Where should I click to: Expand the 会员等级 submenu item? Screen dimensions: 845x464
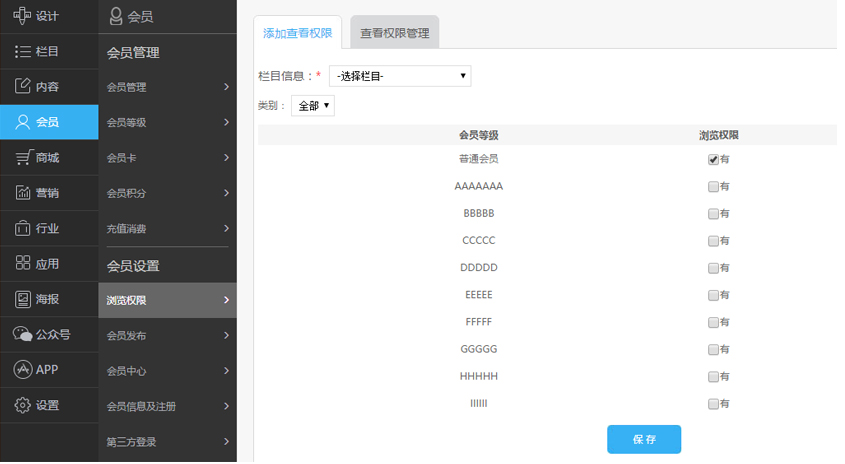(x=168, y=122)
